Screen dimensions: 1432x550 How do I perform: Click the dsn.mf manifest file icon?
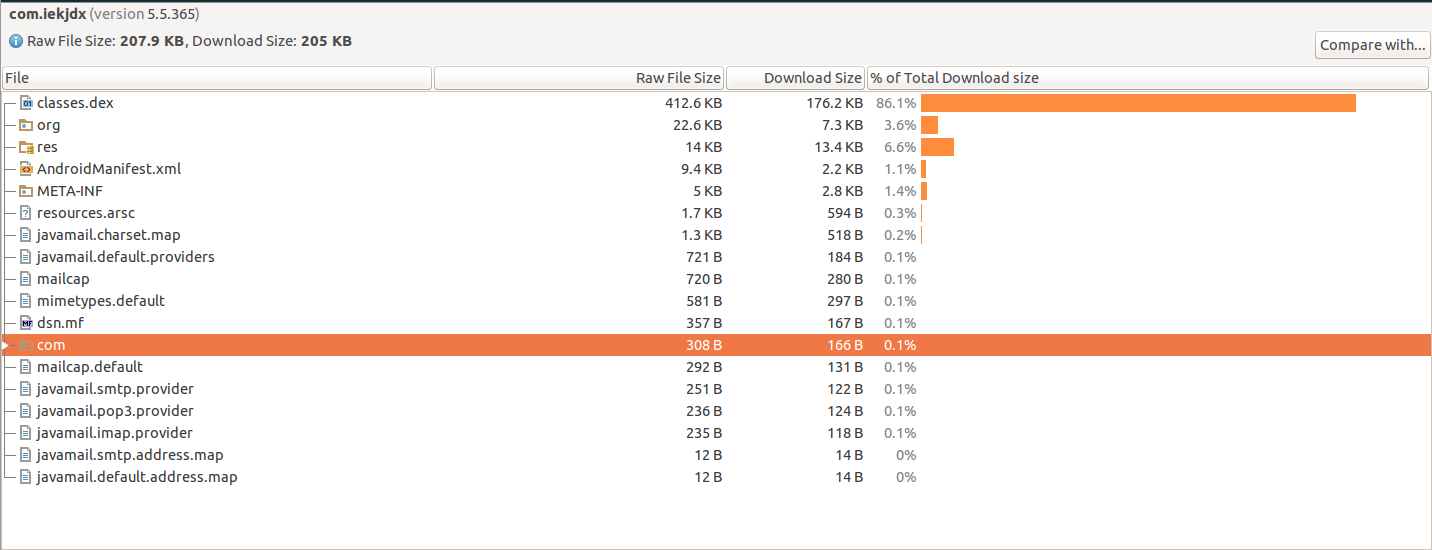point(27,323)
